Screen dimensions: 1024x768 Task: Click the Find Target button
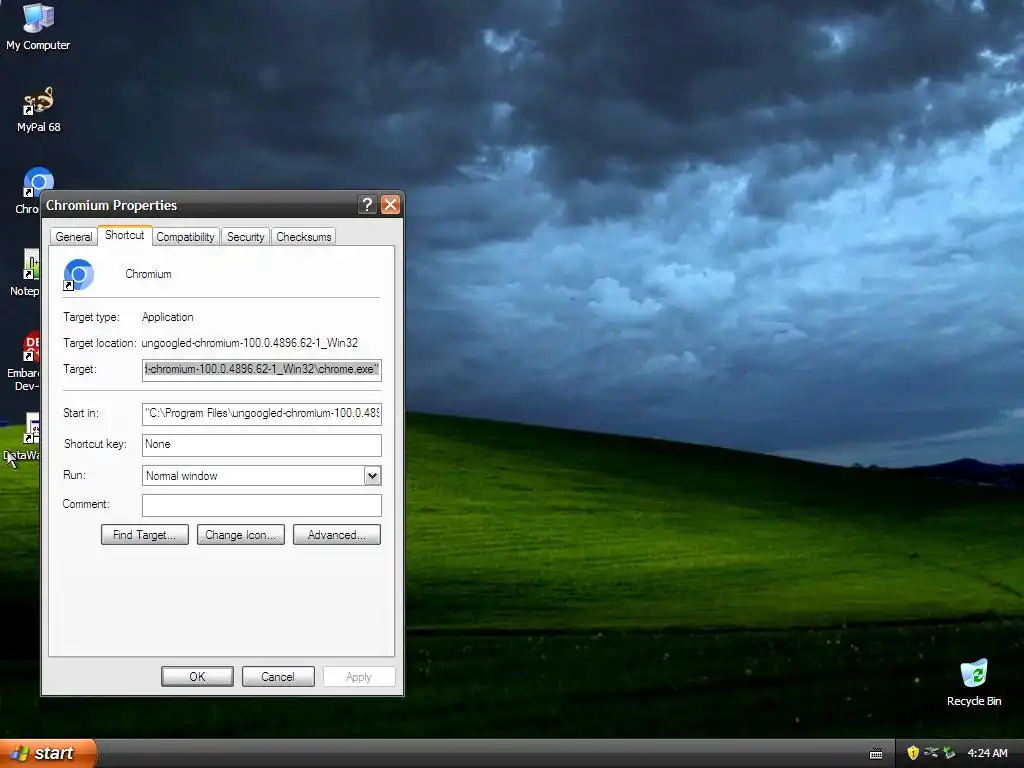145,535
